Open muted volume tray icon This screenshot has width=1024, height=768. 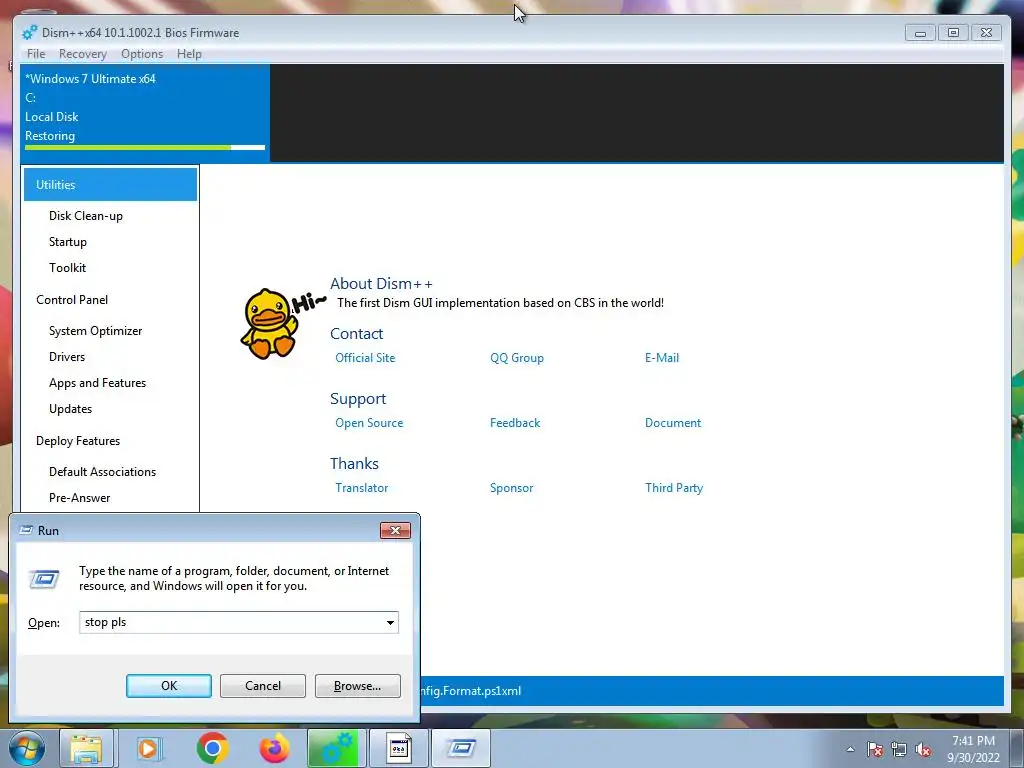tap(923, 749)
